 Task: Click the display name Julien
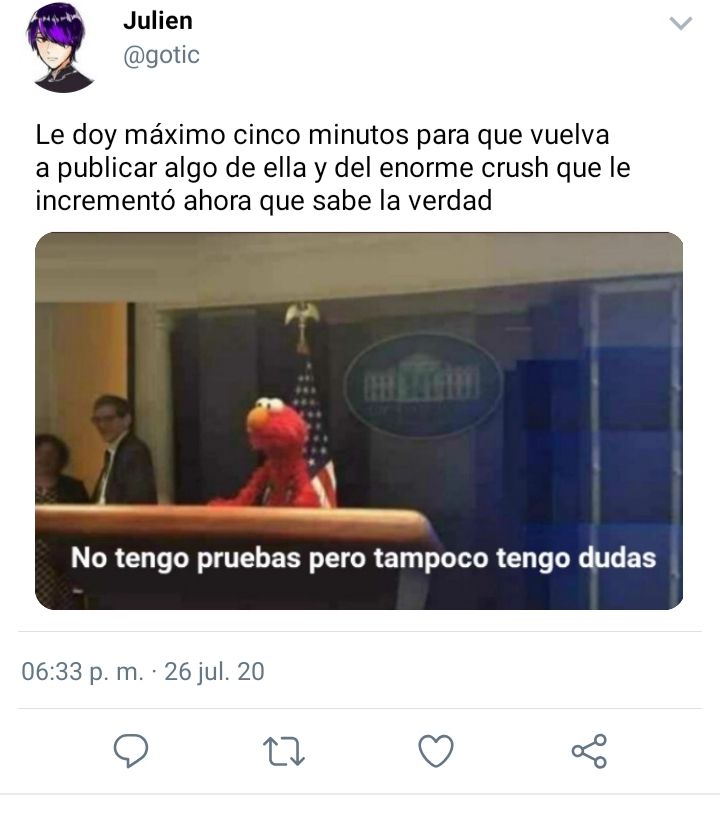pos(158,21)
